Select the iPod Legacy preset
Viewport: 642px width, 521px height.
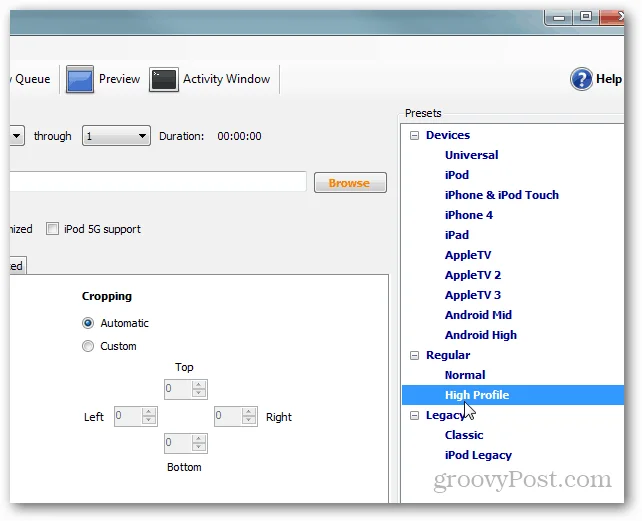click(x=478, y=455)
